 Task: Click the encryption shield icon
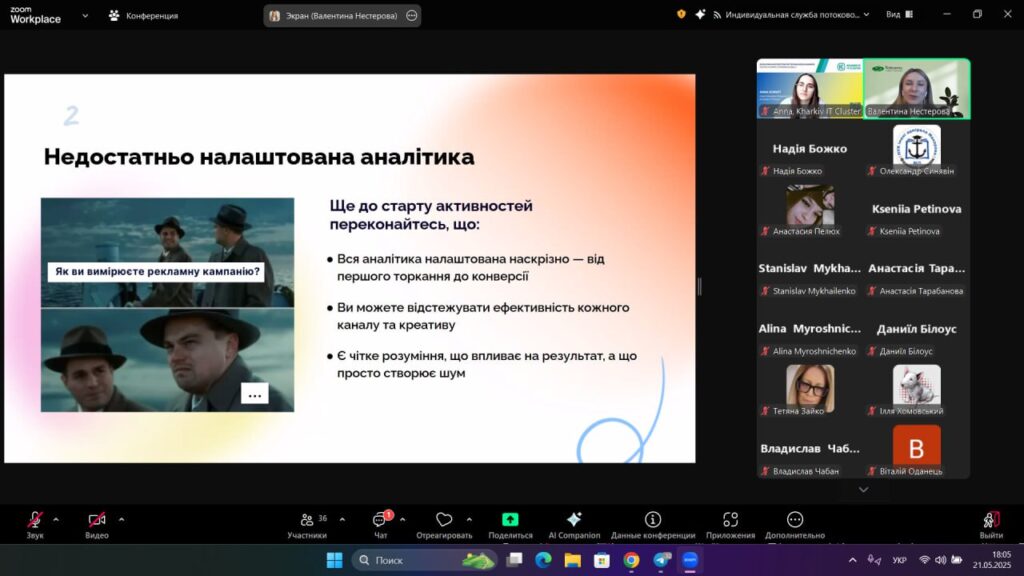[681, 14]
